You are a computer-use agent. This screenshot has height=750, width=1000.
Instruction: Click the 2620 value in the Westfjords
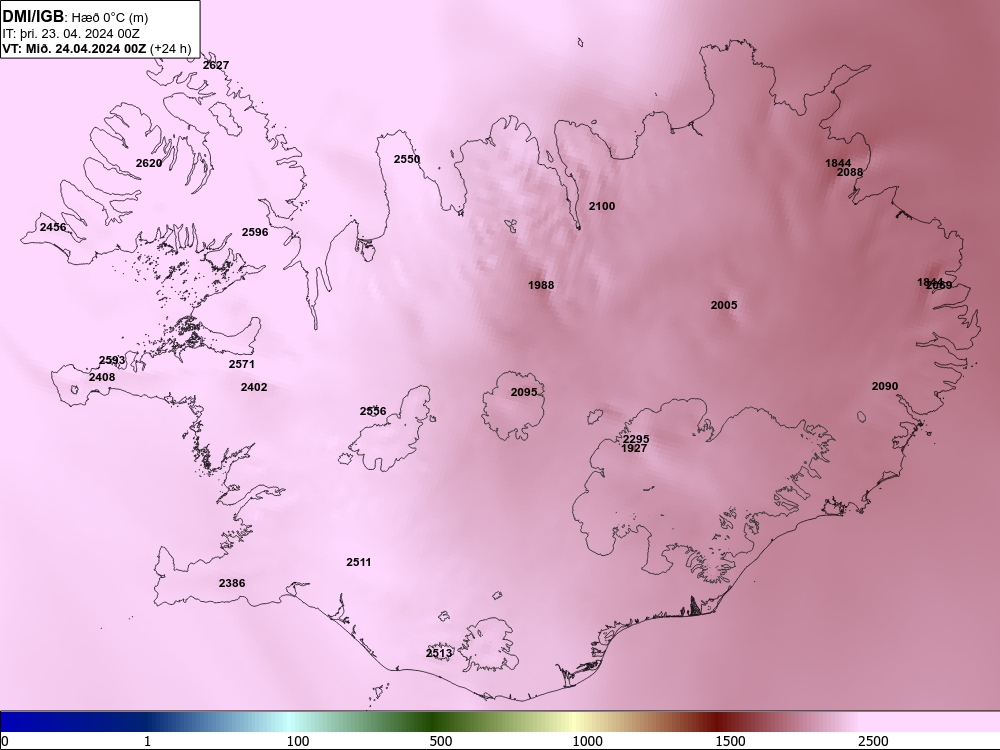click(x=149, y=163)
